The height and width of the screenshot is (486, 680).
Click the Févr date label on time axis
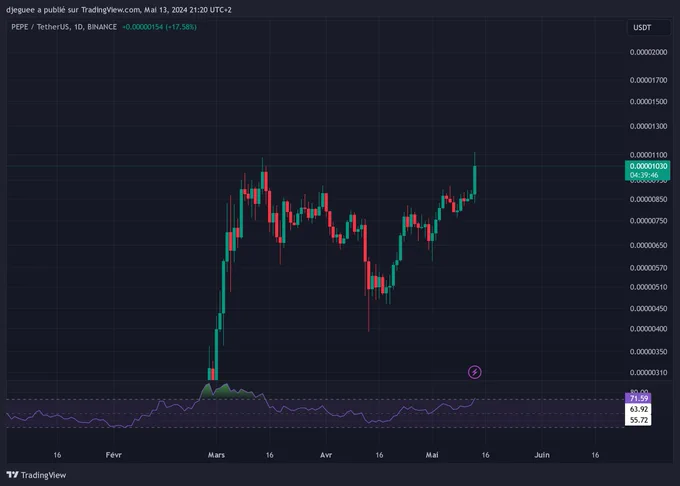(x=114, y=455)
